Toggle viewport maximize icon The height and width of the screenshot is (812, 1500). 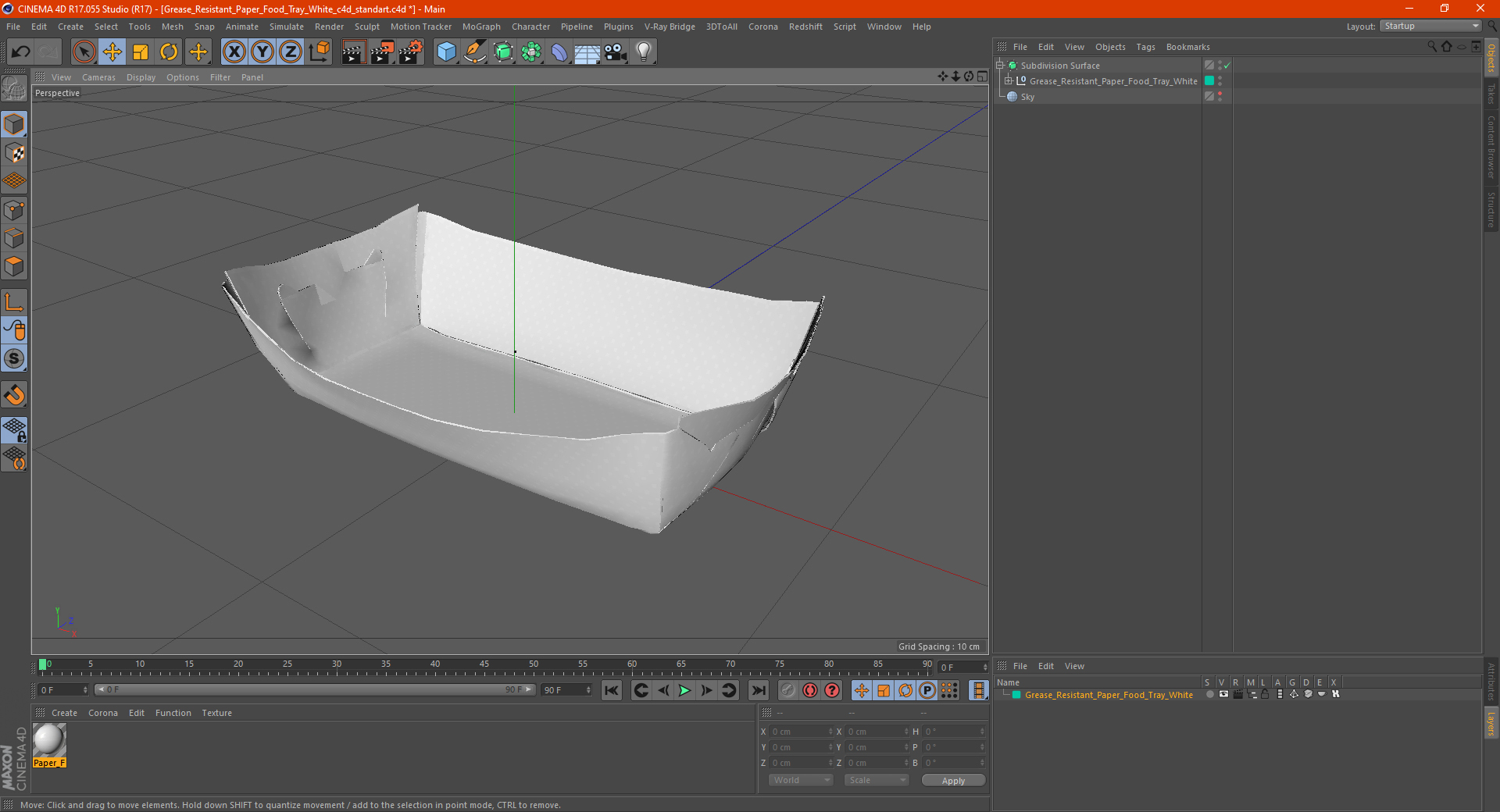[982, 77]
